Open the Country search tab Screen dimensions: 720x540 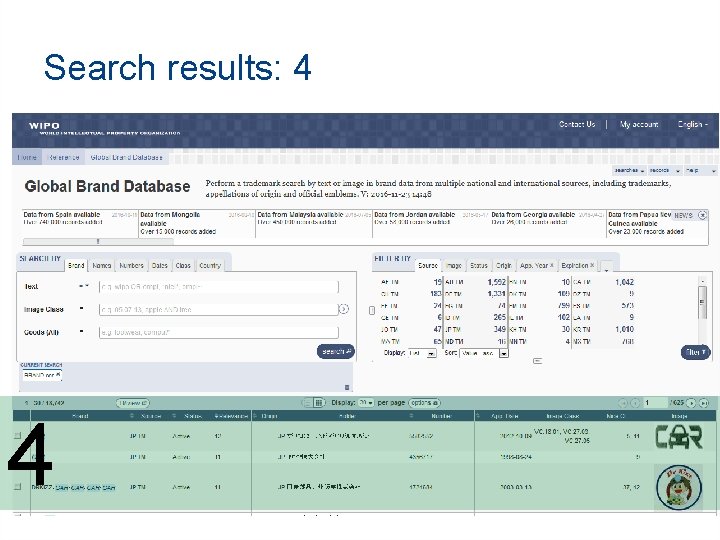coord(210,265)
